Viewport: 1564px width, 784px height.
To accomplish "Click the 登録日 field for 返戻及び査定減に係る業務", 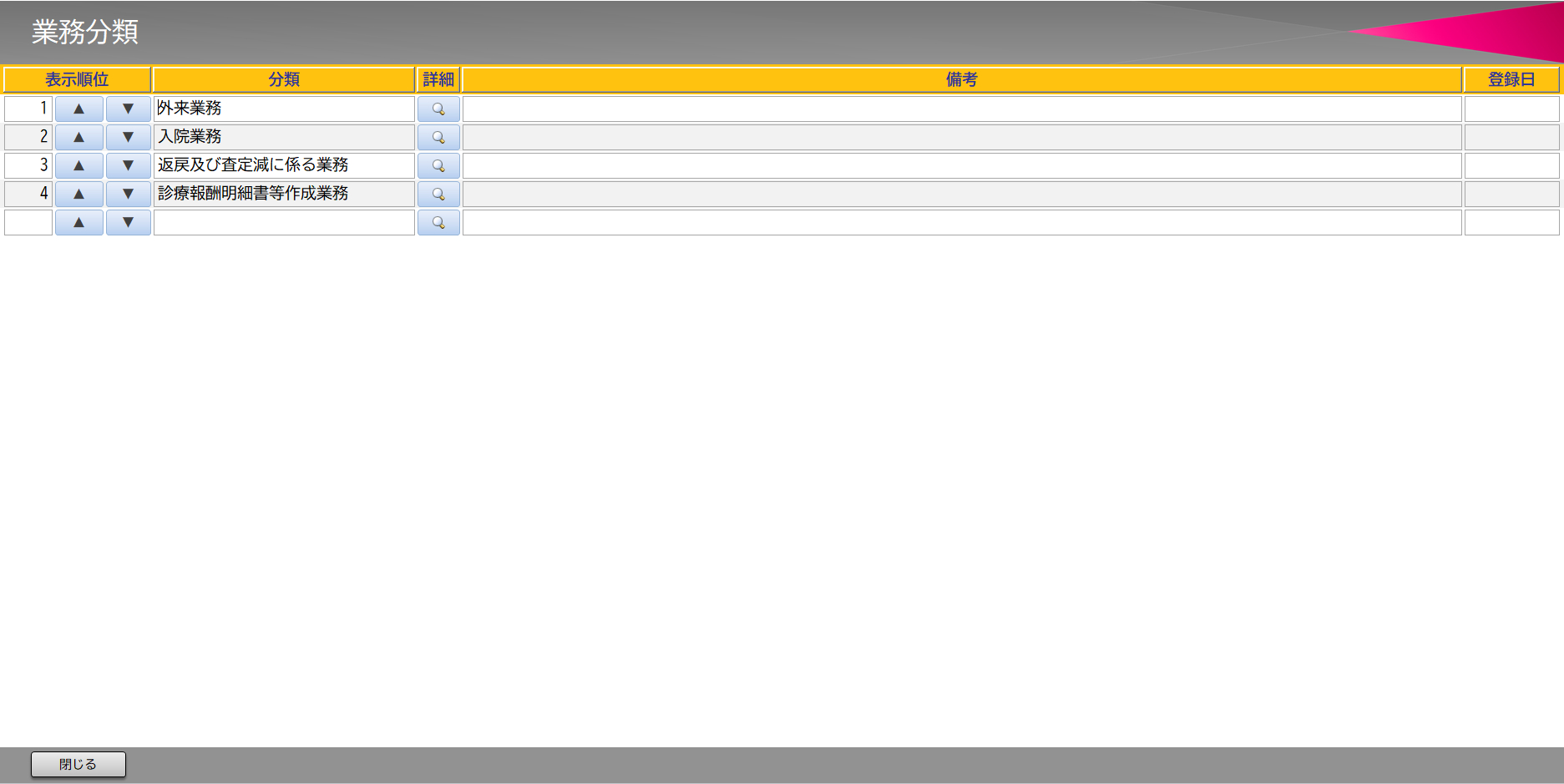I will [1511, 165].
